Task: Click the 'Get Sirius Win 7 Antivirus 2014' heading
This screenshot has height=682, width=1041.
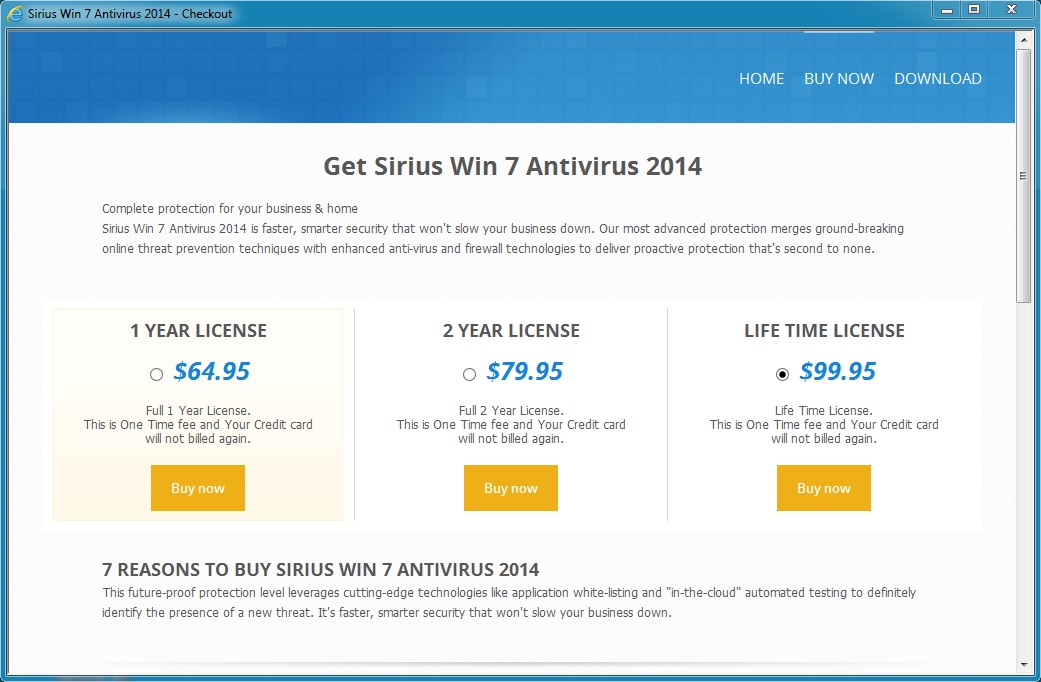Action: [x=512, y=166]
